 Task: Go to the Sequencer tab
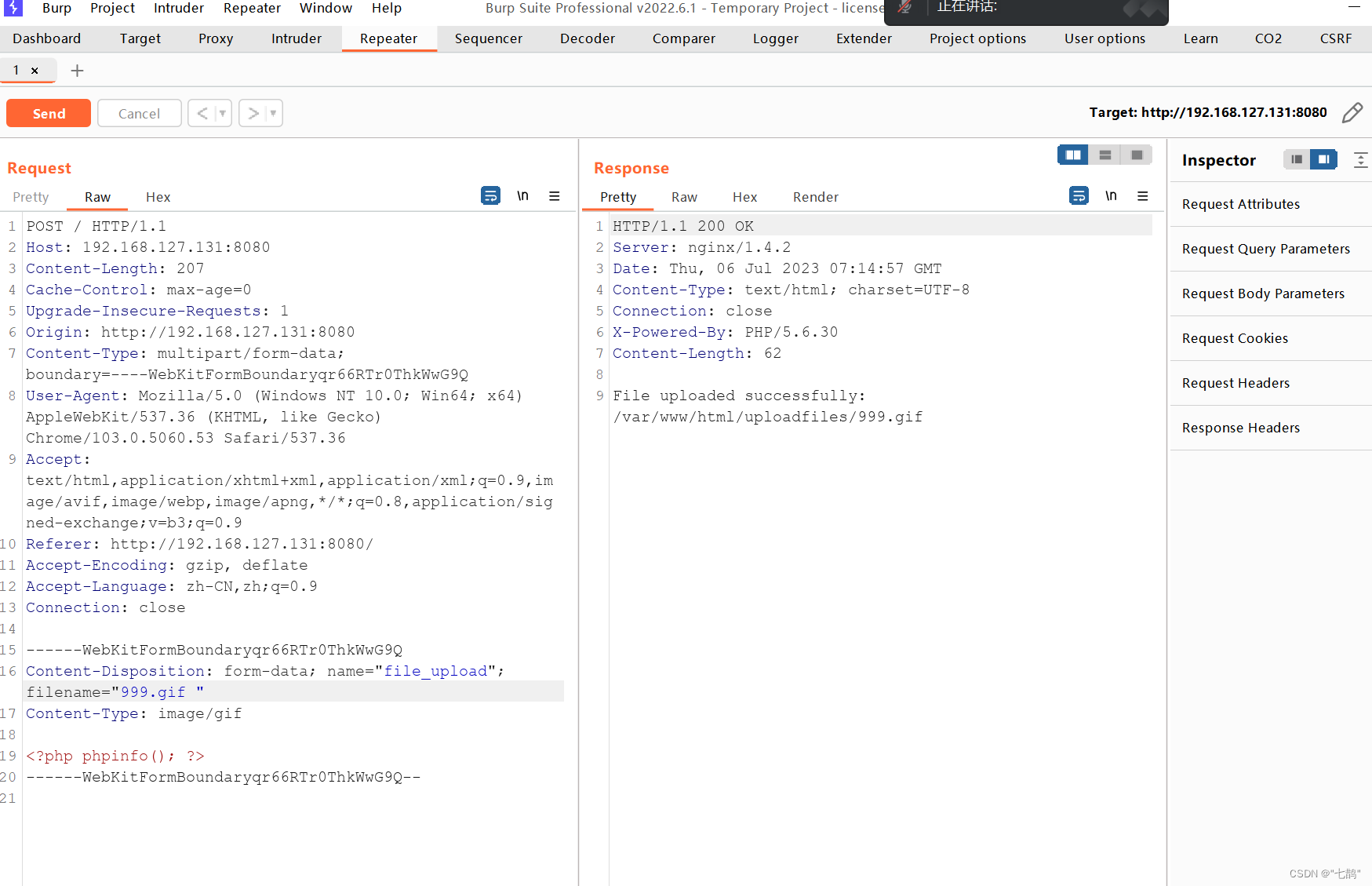pos(488,38)
